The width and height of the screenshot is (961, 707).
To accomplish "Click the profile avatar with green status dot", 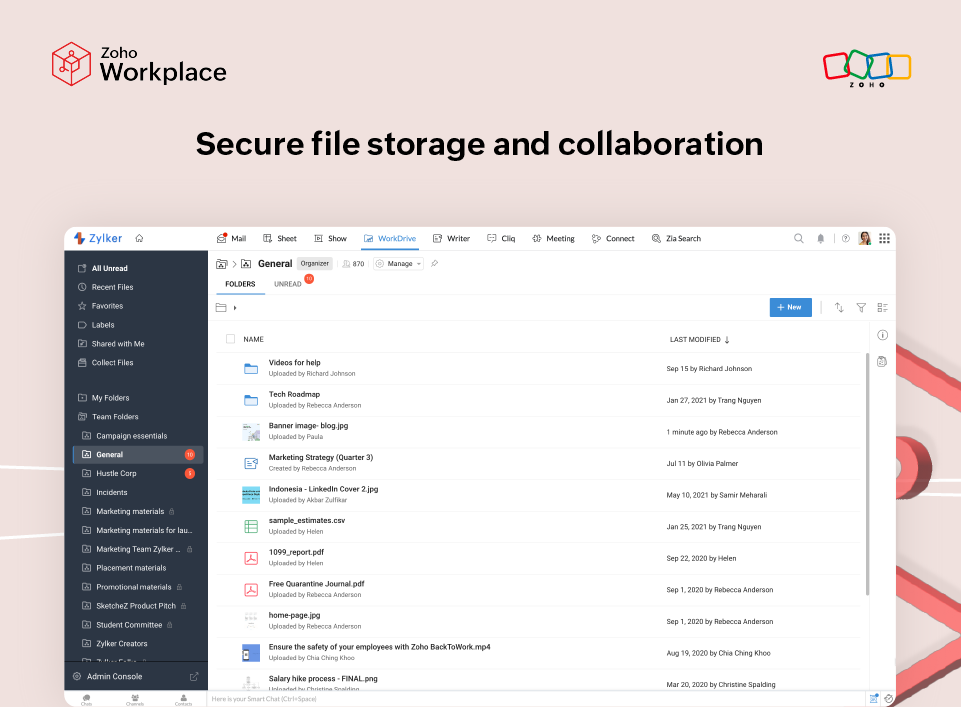I will tap(864, 238).
